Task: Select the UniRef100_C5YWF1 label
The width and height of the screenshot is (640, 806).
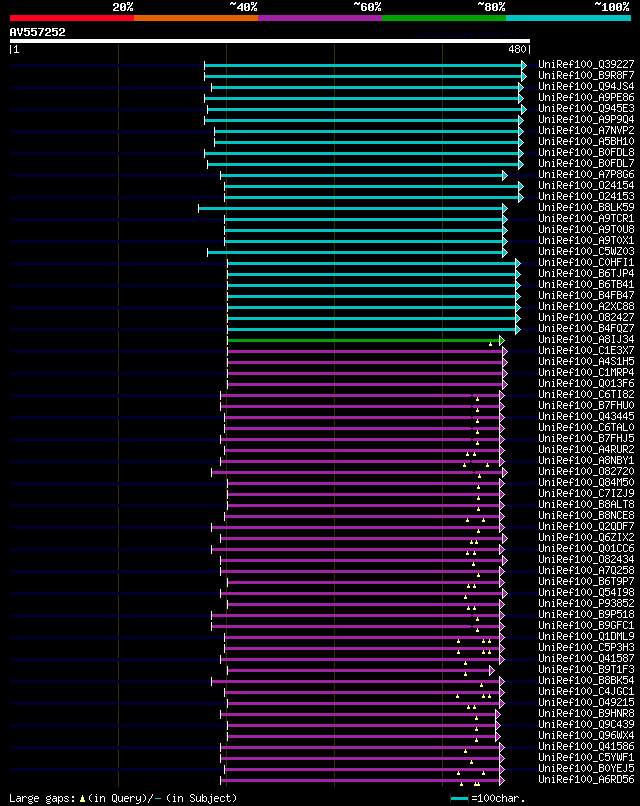Action: tap(586, 758)
